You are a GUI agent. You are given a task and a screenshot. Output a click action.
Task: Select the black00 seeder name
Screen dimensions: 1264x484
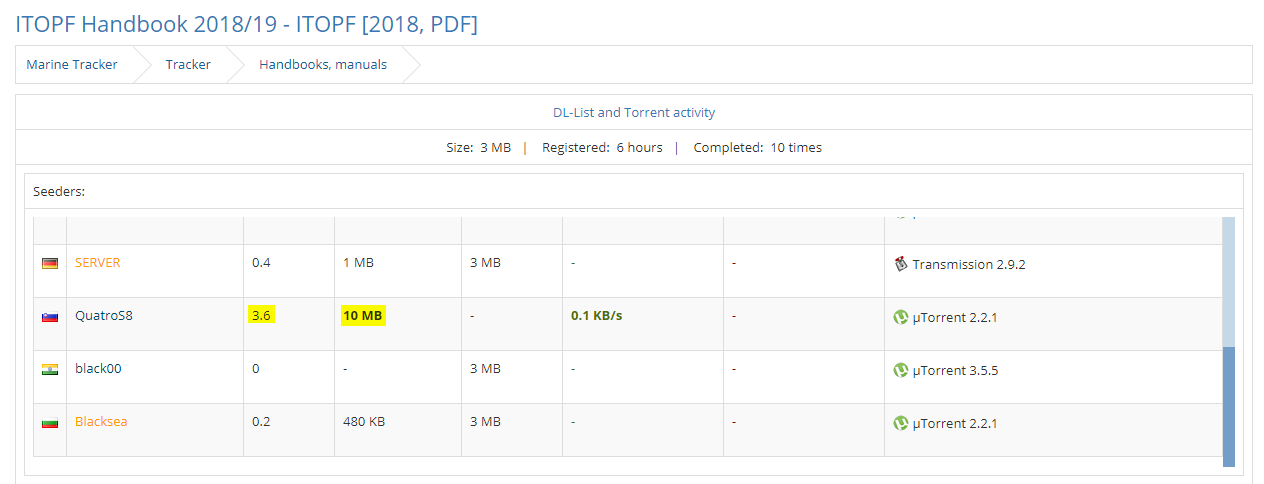(x=98, y=369)
